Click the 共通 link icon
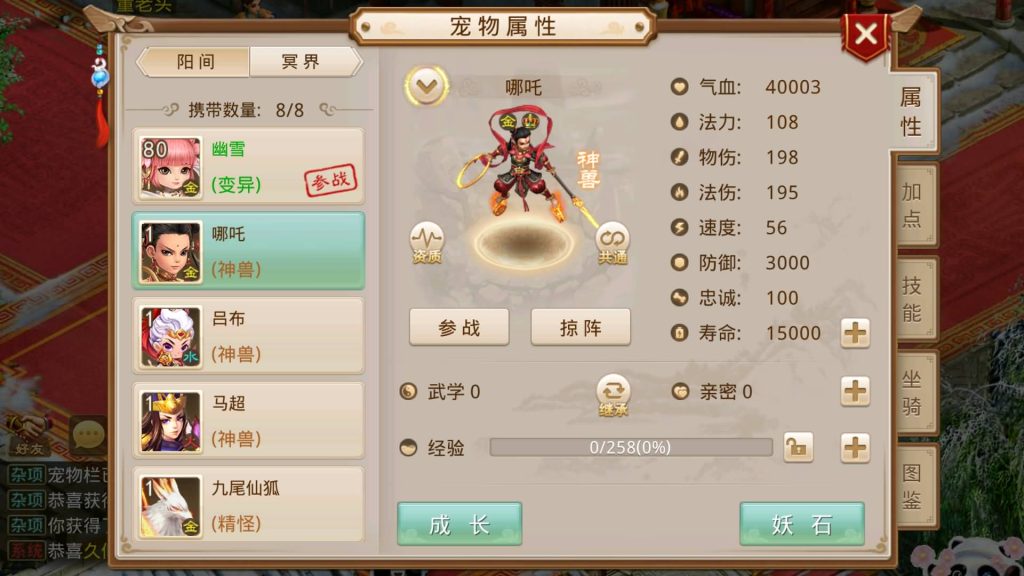 [x=613, y=243]
